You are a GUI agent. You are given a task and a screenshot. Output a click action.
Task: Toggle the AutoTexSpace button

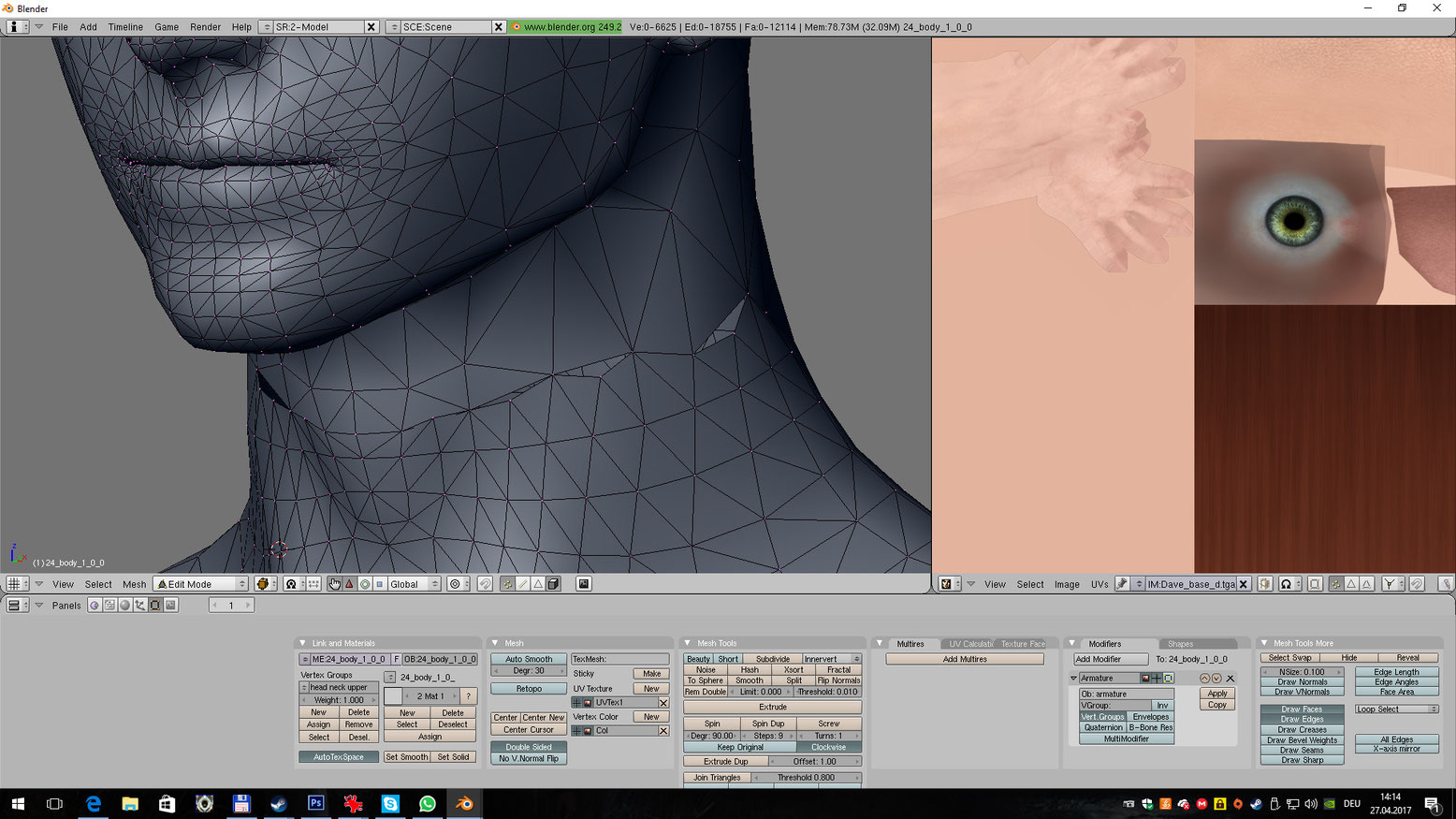click(339, 757)
